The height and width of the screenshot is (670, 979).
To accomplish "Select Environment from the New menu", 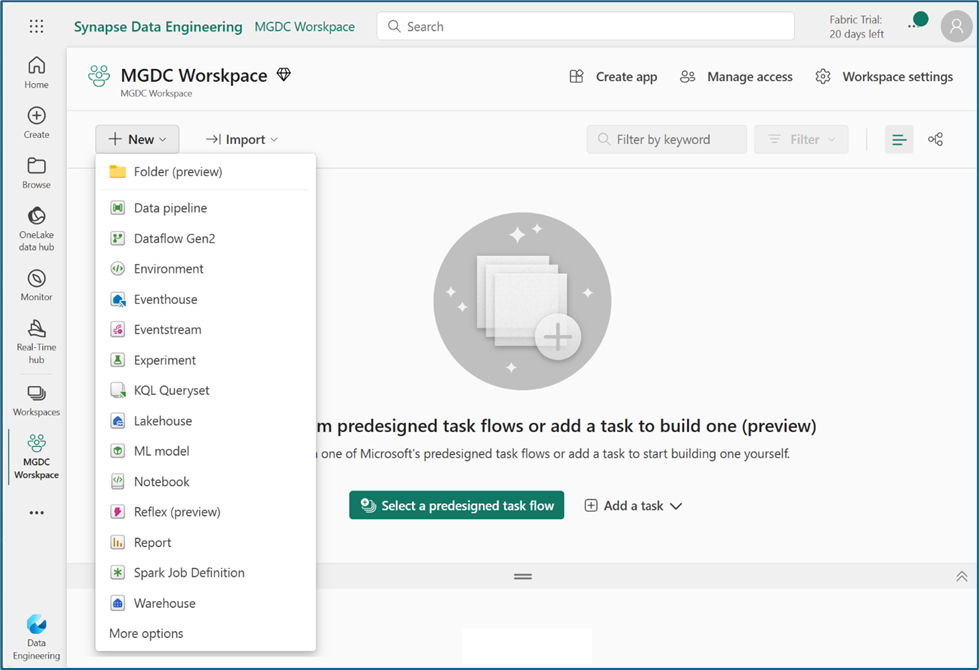I will pyautogui.click(x=206, y=269).
